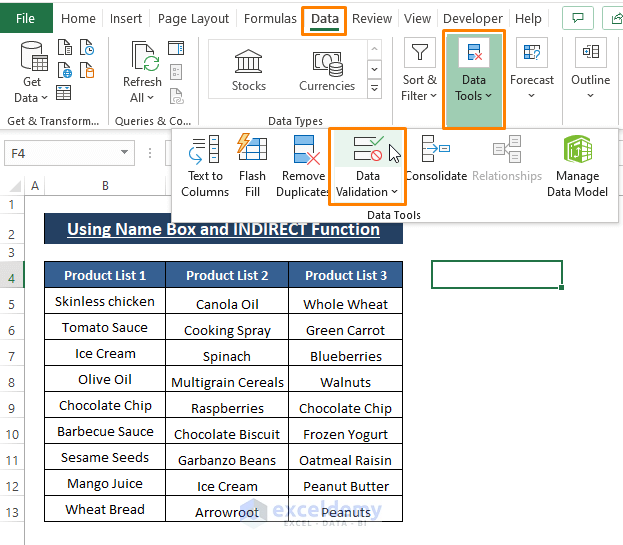Click the Name Box showing F4
Viewport: 623px width, 545px height.
pyautogui.click(x=62, y=152)
